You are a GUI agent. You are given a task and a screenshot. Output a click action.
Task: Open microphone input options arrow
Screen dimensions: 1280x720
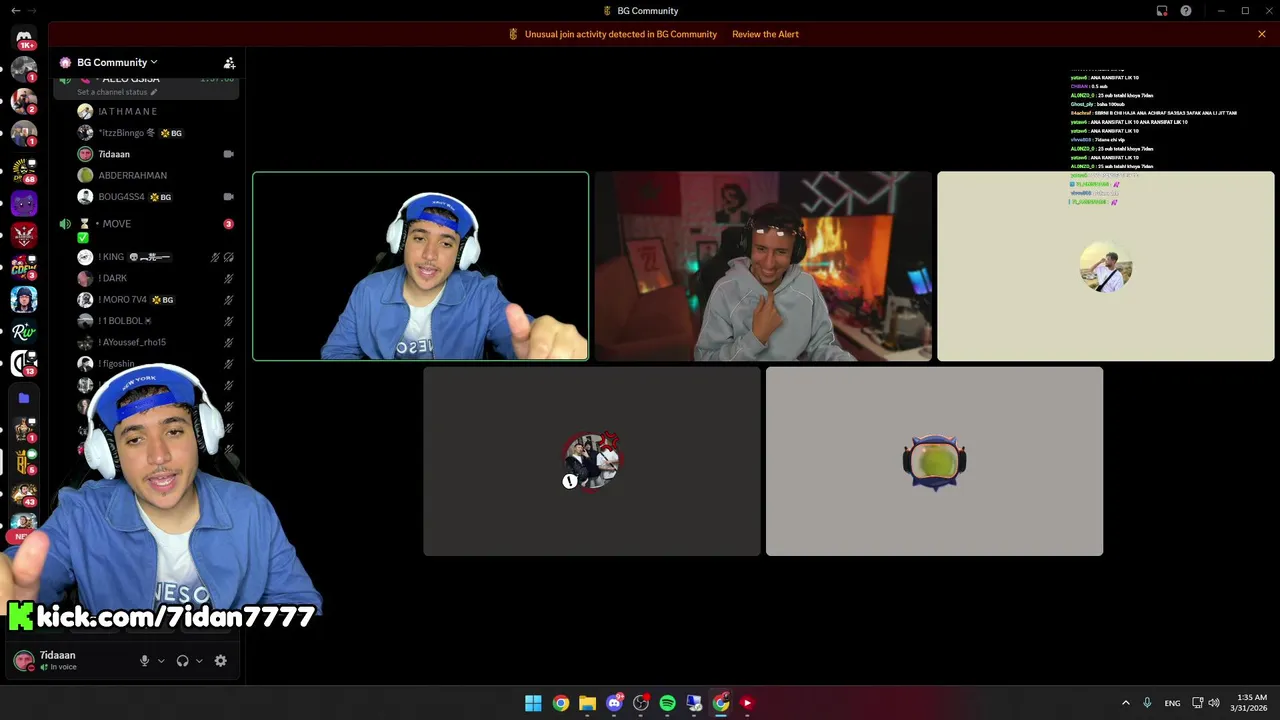pos(161,661)
